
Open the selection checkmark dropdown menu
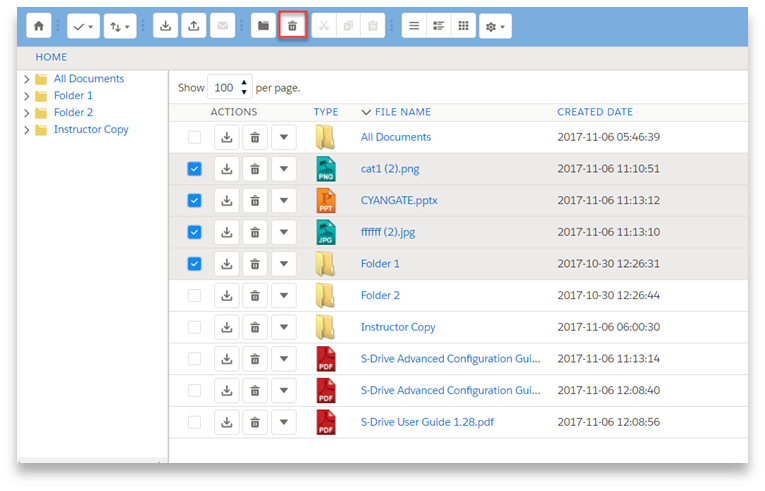(83, 26)
